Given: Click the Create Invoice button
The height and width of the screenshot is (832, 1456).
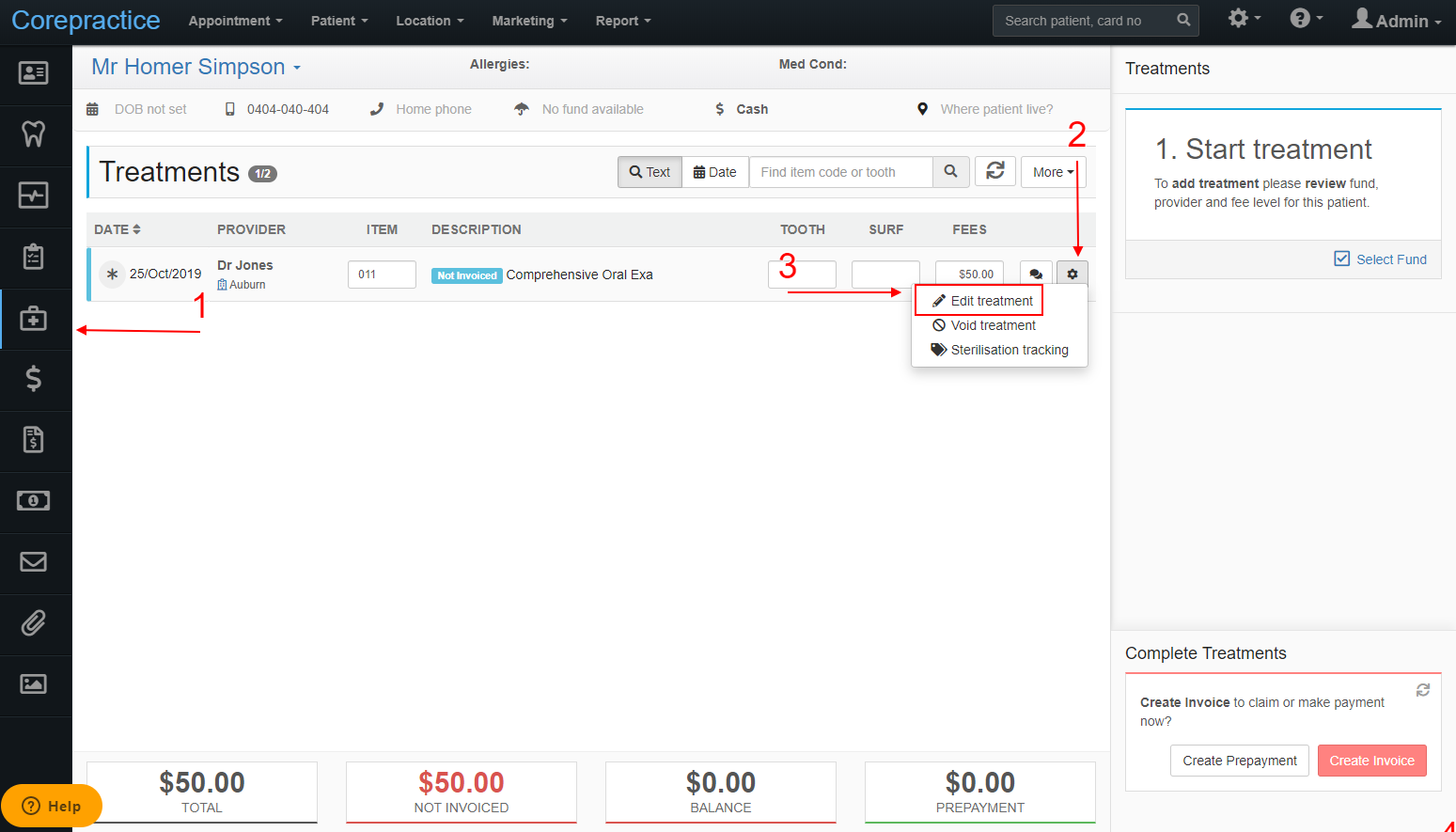Looking at the screenshot, I should pyautogui.click(x=1371, y=761).
